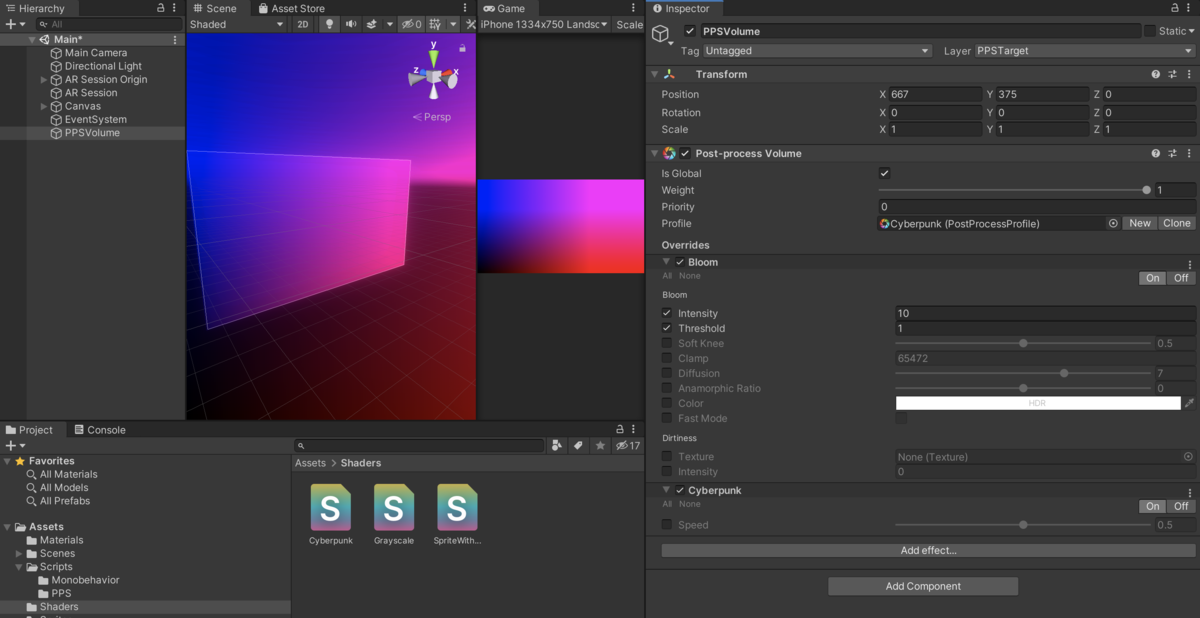Enable Soft Knee override checkbox
The width and height of the screenshot is (1200, 618).
(x=667, y=343)
